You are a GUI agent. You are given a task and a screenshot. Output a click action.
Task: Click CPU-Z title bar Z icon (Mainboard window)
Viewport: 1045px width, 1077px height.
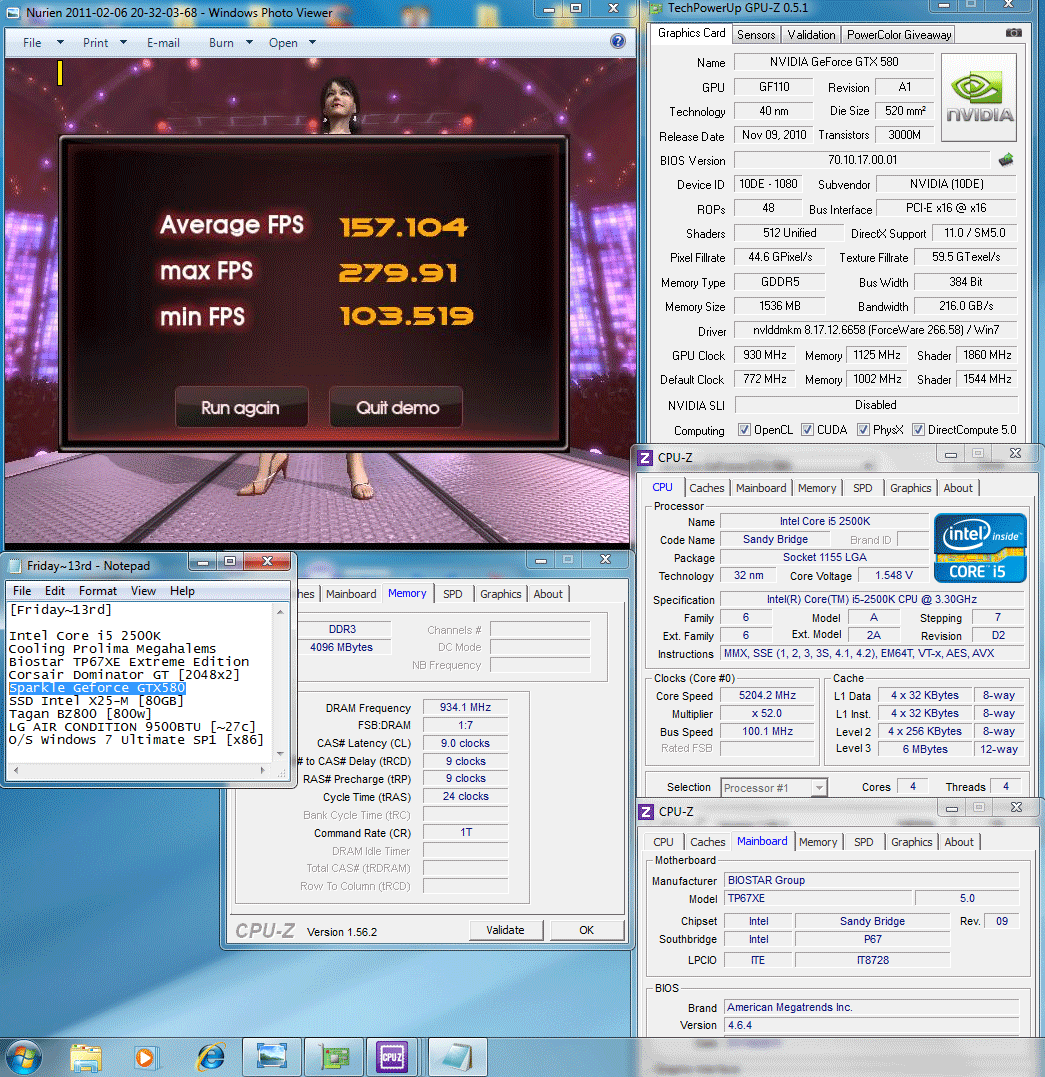pos(646,812)
